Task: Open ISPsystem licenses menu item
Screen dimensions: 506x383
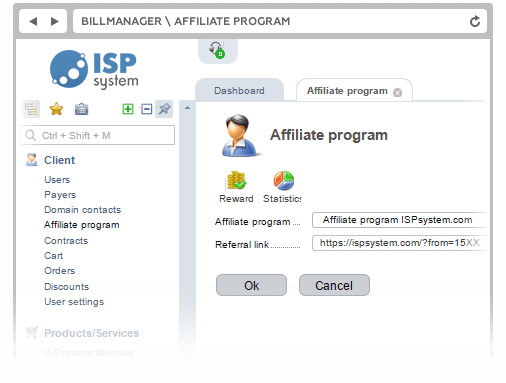Action: pyautogui.click(x=88, y=353)
